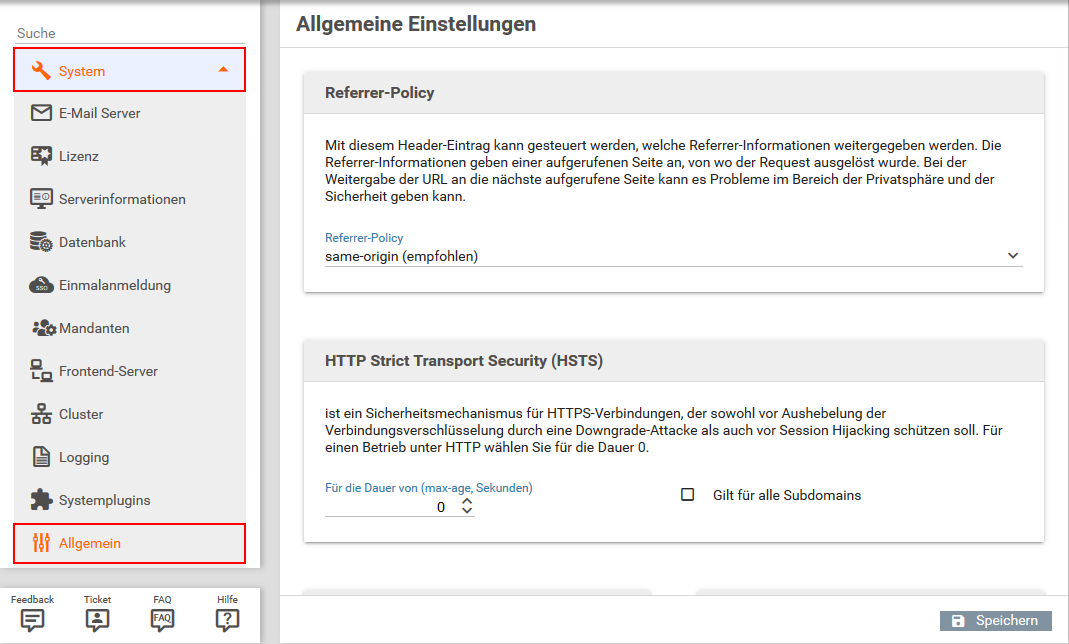
Task: Open Lizenz via its certificate icon
Action: (41, 156)
